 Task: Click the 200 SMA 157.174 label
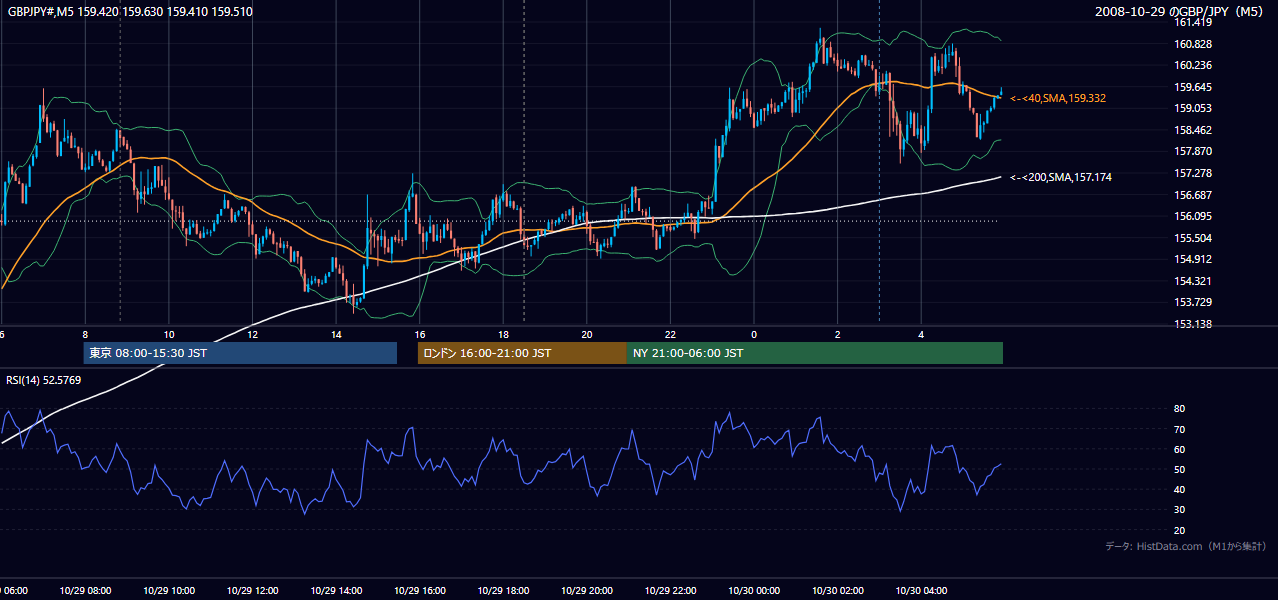click(x=1061, y=177)
